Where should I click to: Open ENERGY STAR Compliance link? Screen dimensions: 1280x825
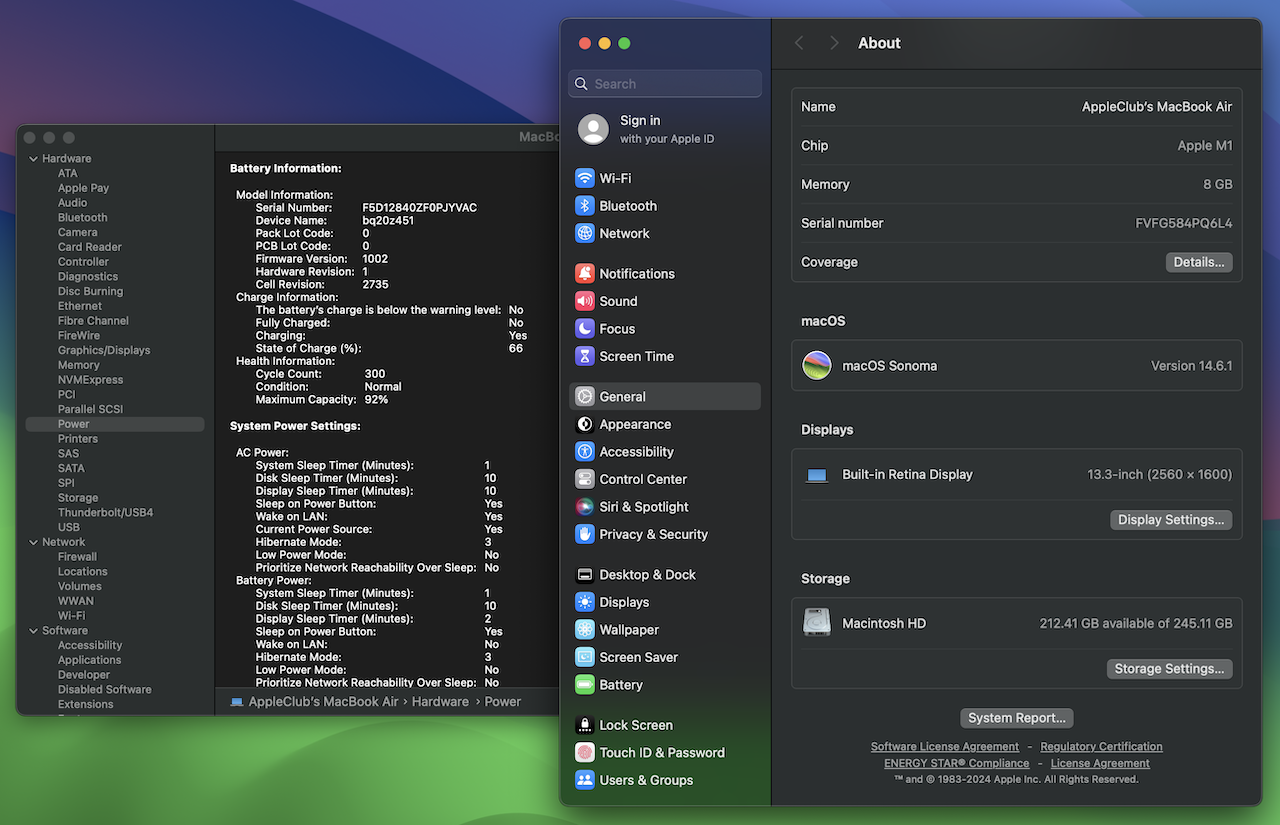point(956,763)
